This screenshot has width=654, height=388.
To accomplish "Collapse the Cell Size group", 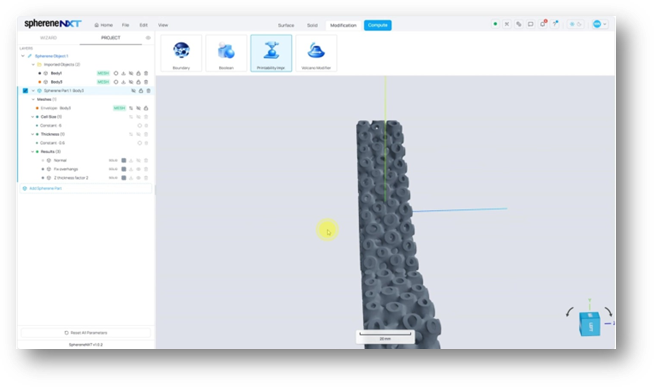I will point(33,117).
